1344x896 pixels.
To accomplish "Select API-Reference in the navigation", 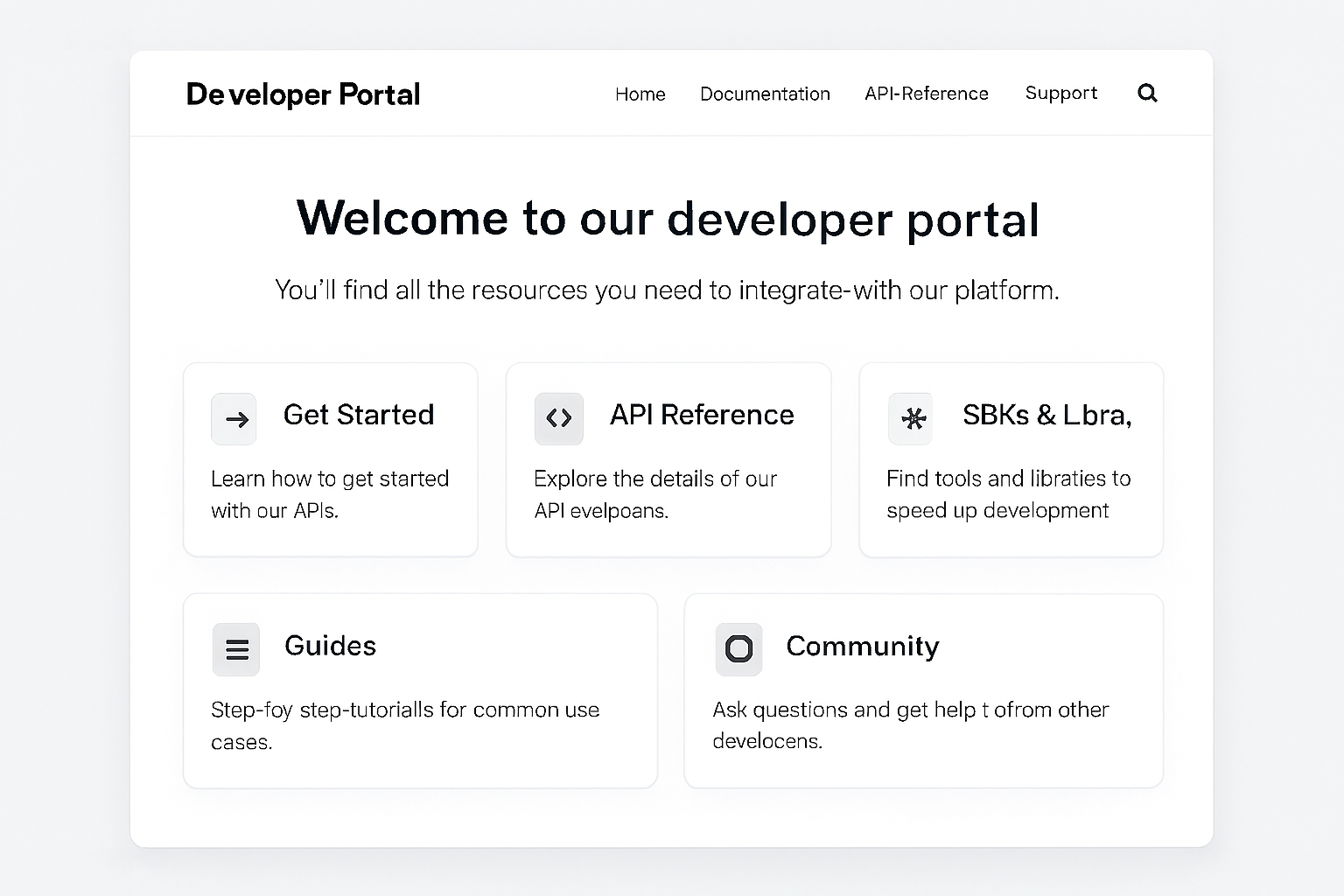I will click(926, 94).
